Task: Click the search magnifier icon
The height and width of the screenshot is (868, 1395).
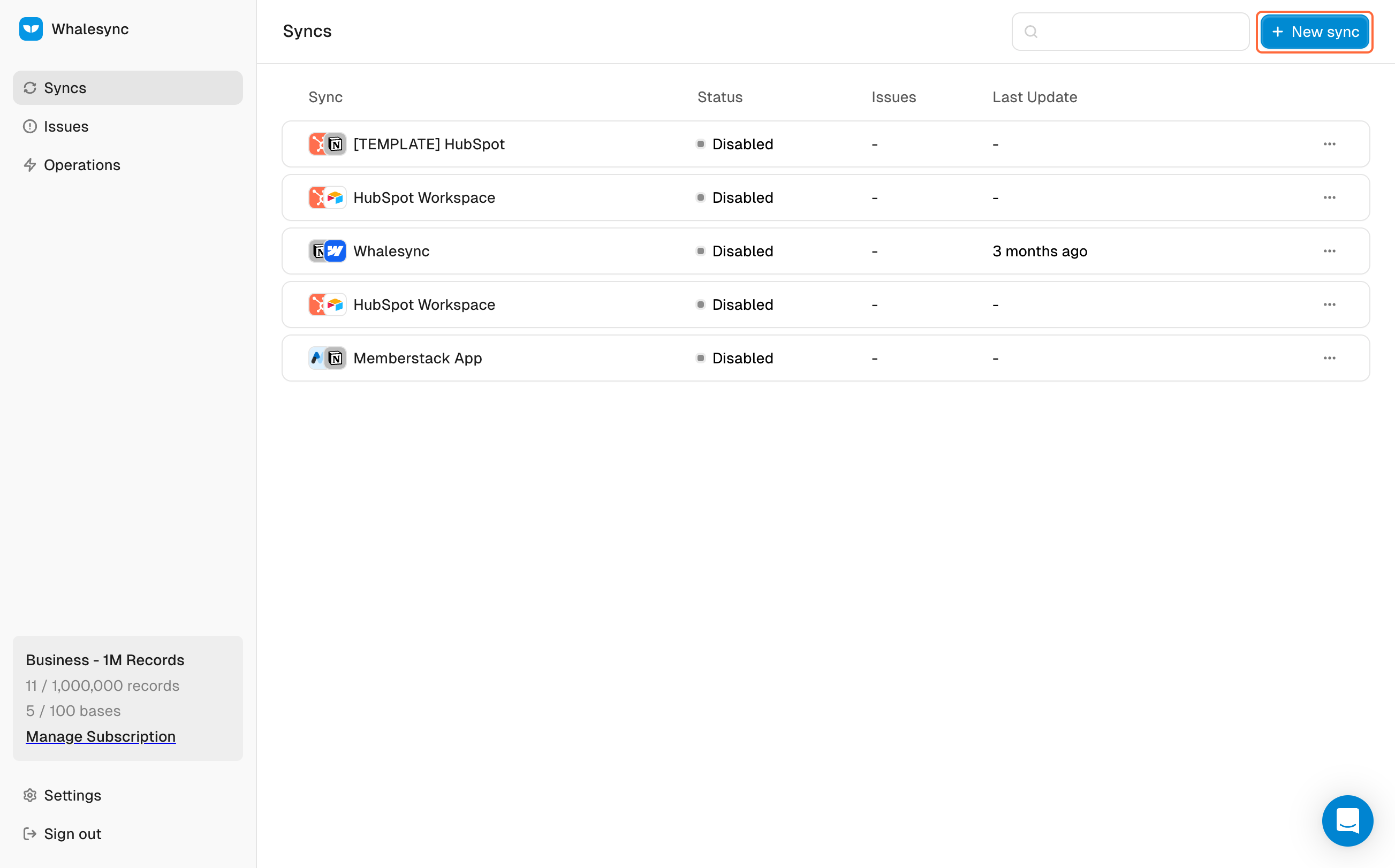Action: click(x=1031, y=32)
